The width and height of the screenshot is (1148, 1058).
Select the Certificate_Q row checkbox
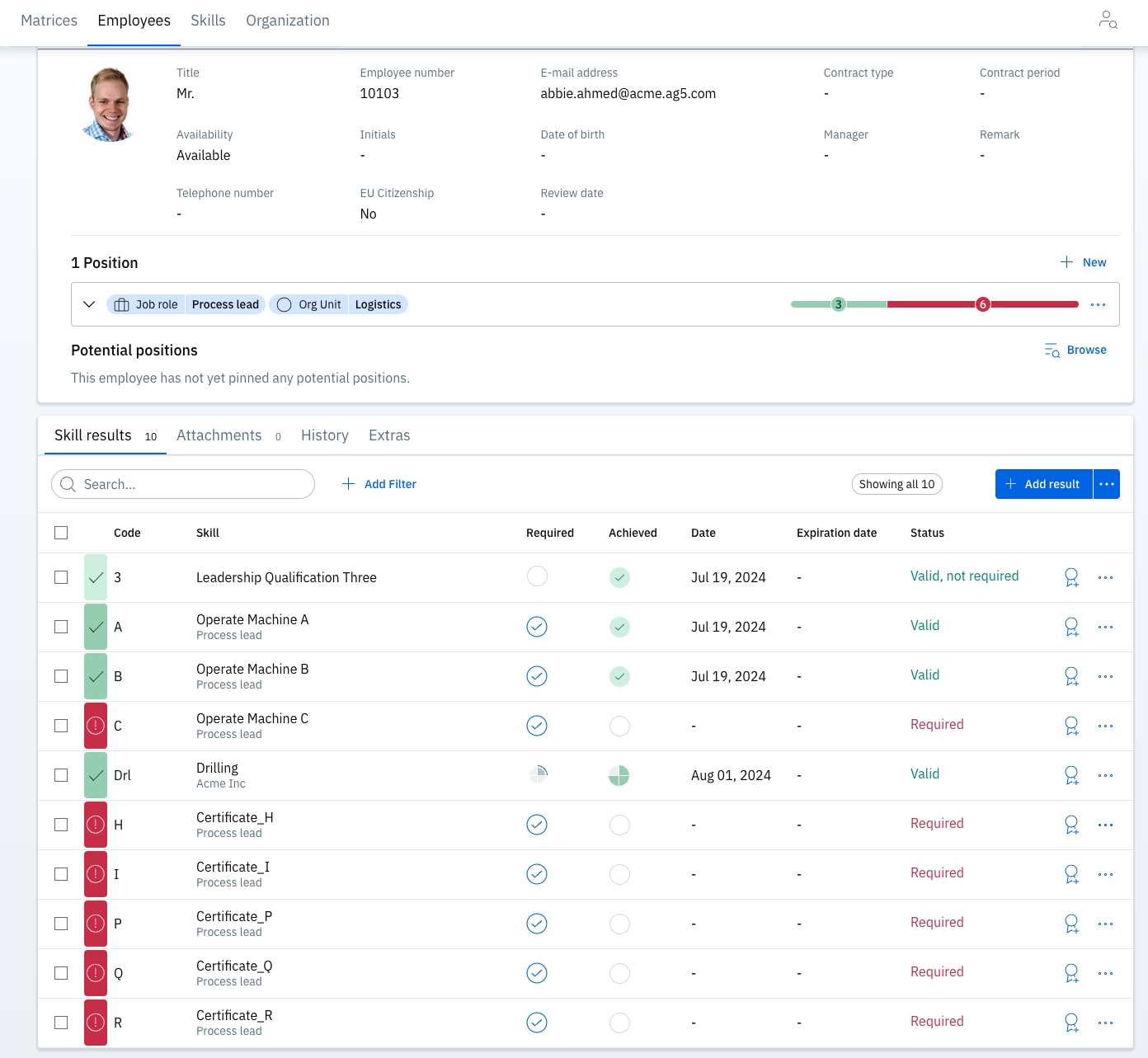[x=61, y=973]
